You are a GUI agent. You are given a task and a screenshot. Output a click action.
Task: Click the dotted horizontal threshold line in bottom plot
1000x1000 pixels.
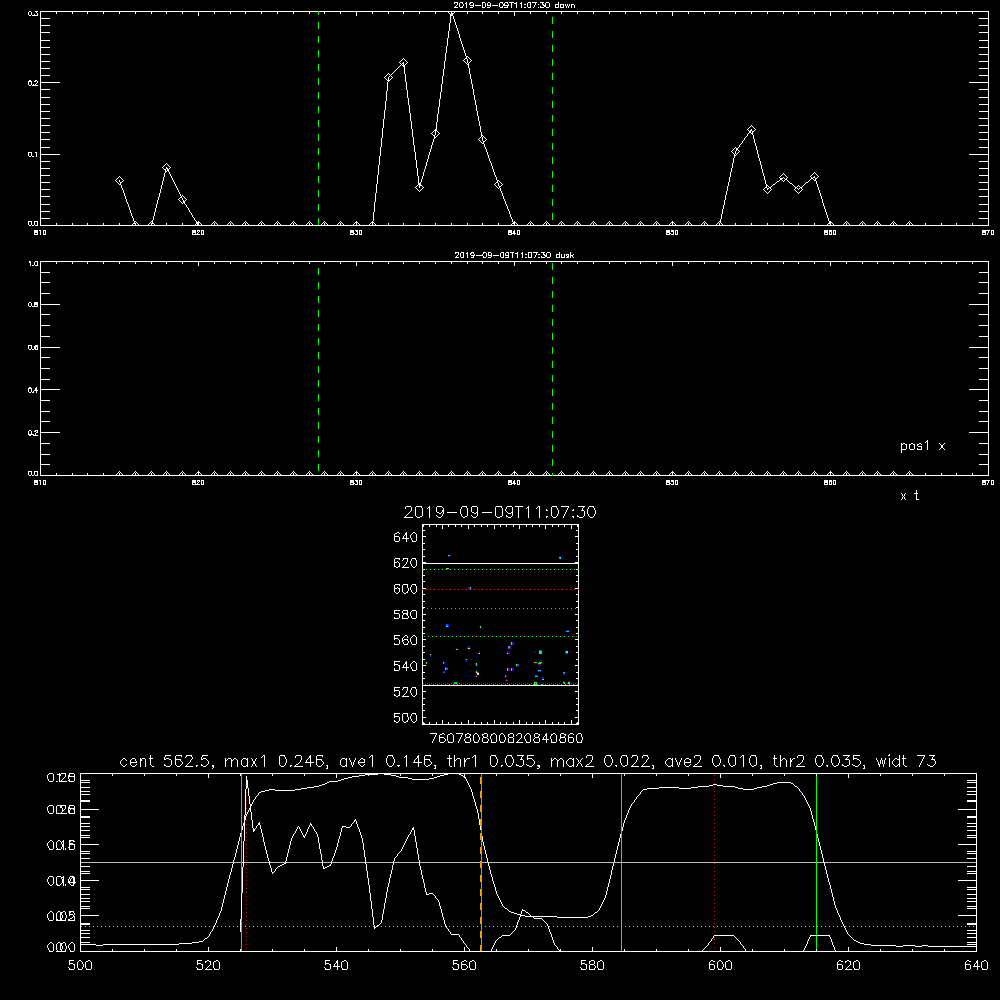tap(528, 926)
